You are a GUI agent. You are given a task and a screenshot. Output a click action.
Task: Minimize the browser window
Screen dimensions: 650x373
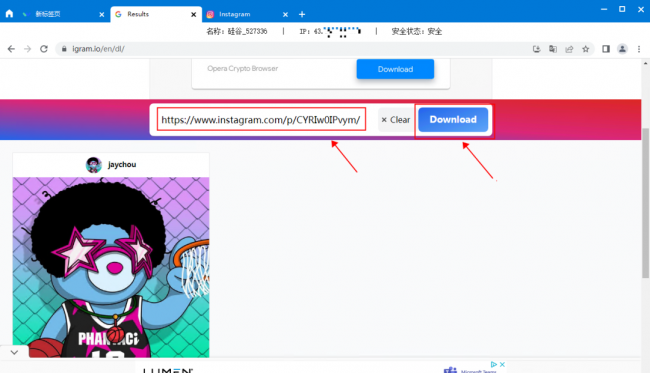pos(604,9)
